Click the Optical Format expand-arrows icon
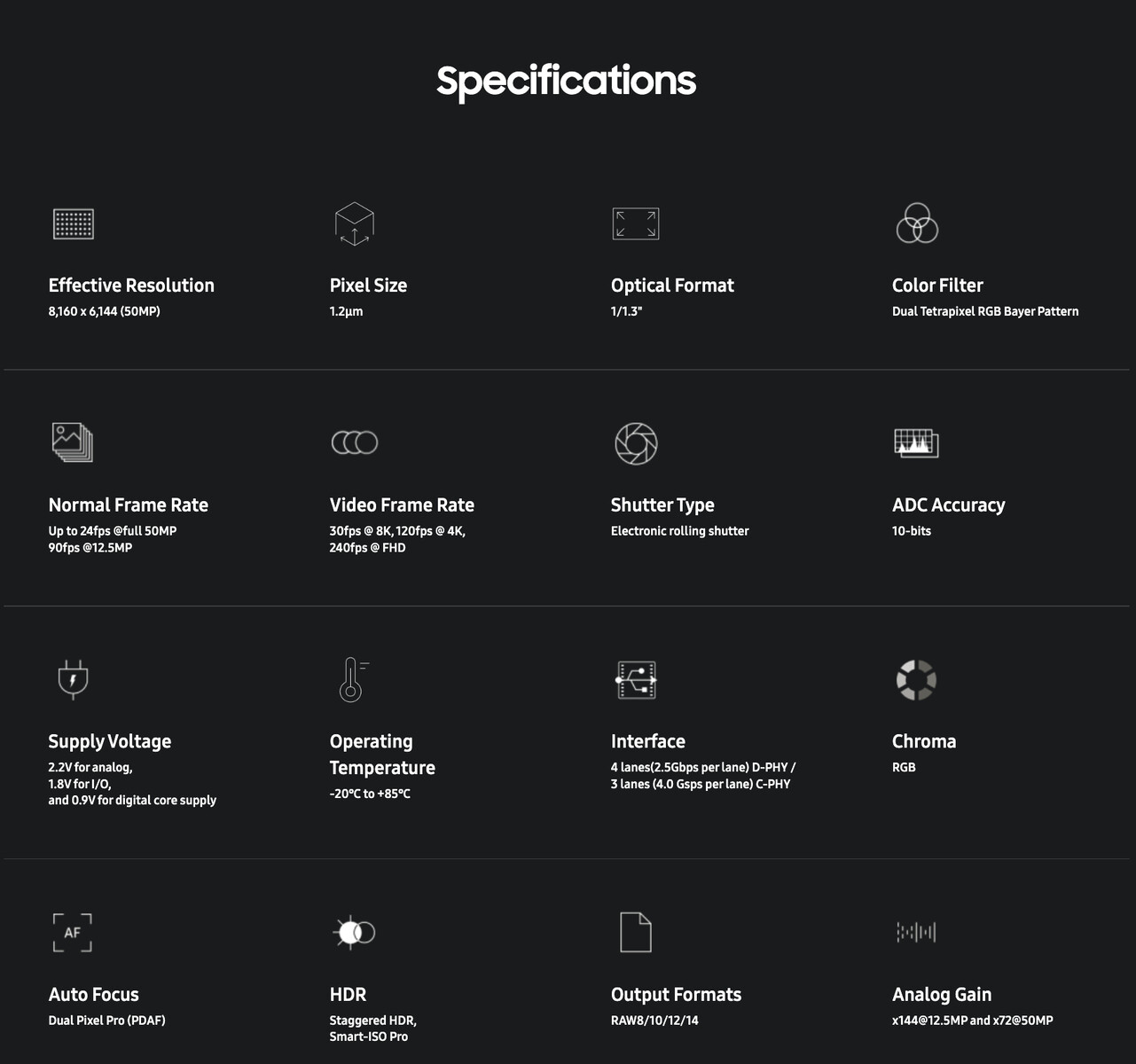 [x=635, y=223]
